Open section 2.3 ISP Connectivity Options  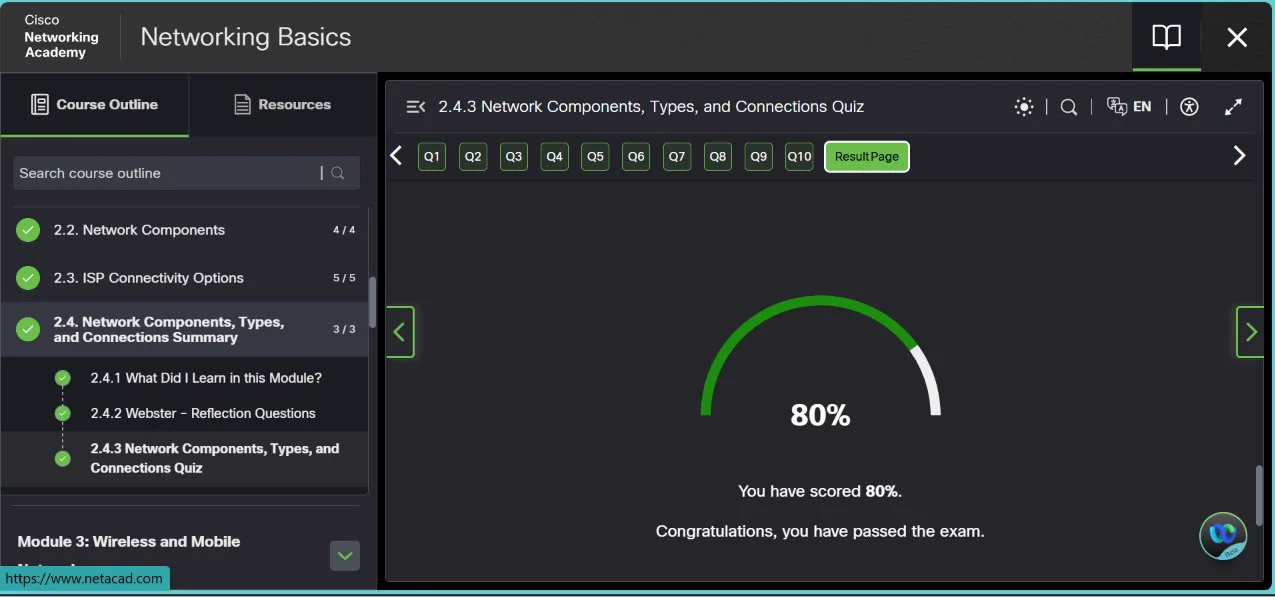[185, 278]
